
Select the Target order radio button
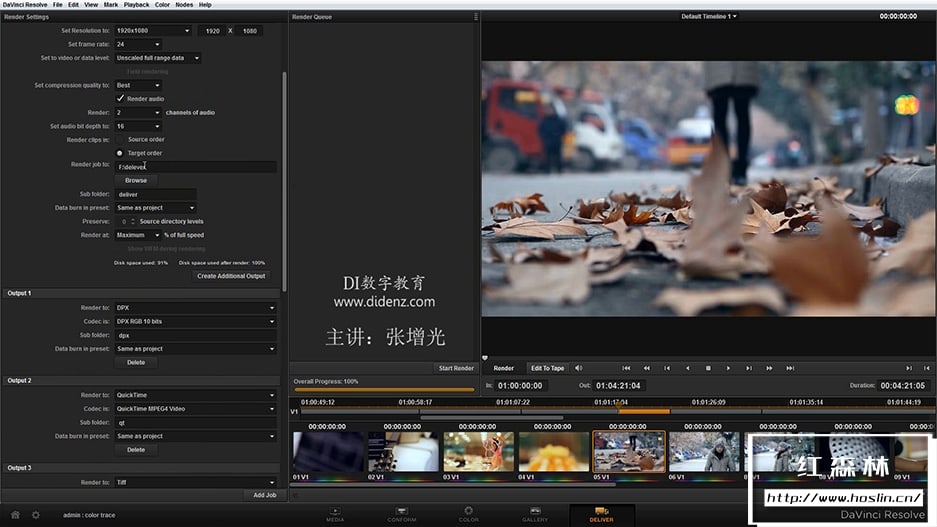[120, 153]
